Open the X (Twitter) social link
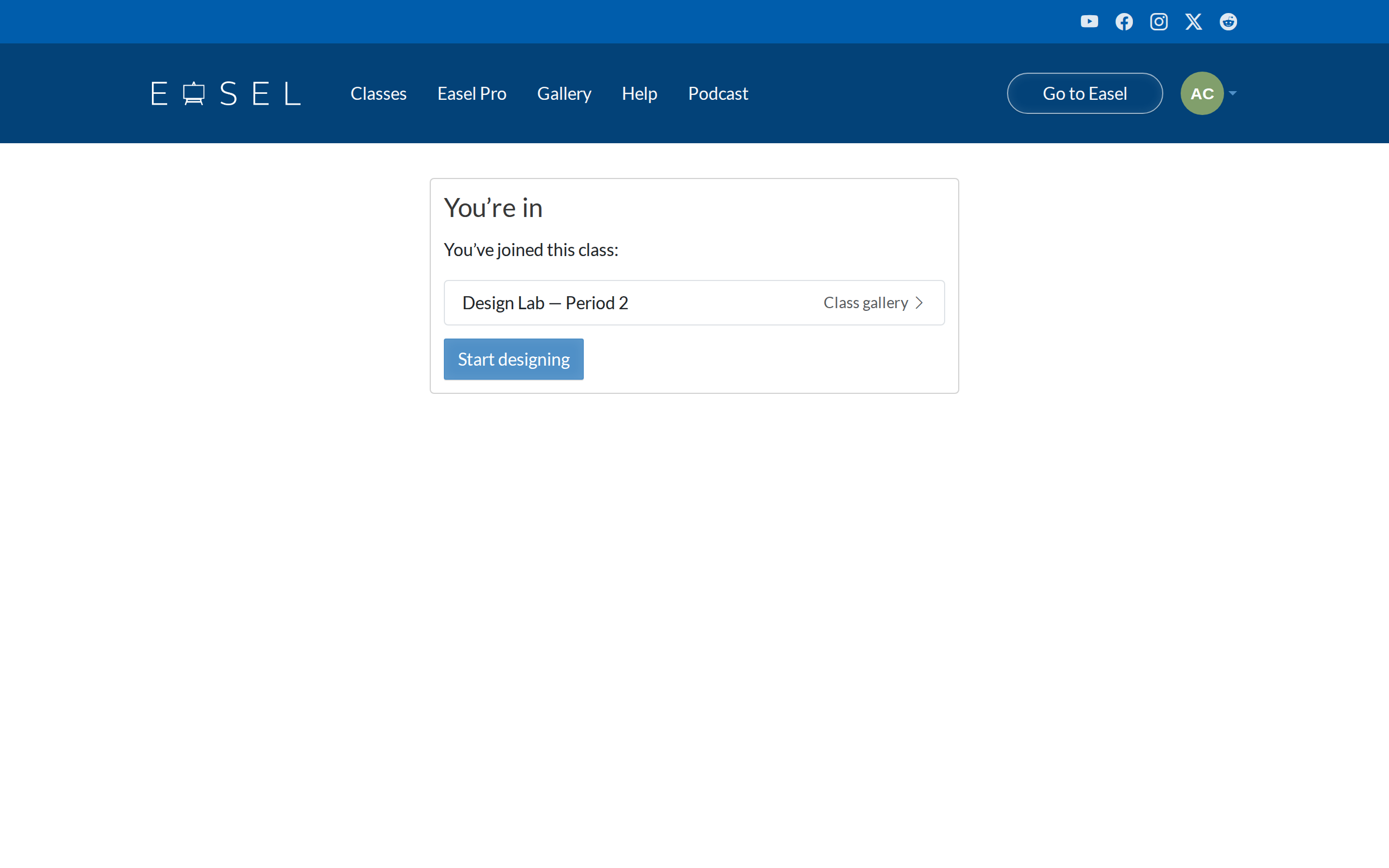 [1193, 22]
